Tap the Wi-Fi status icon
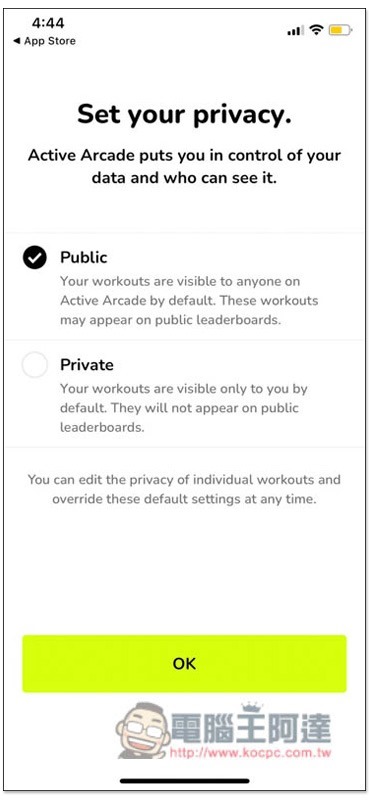Viewport: 369px width, 800px height. pos(316,30)
